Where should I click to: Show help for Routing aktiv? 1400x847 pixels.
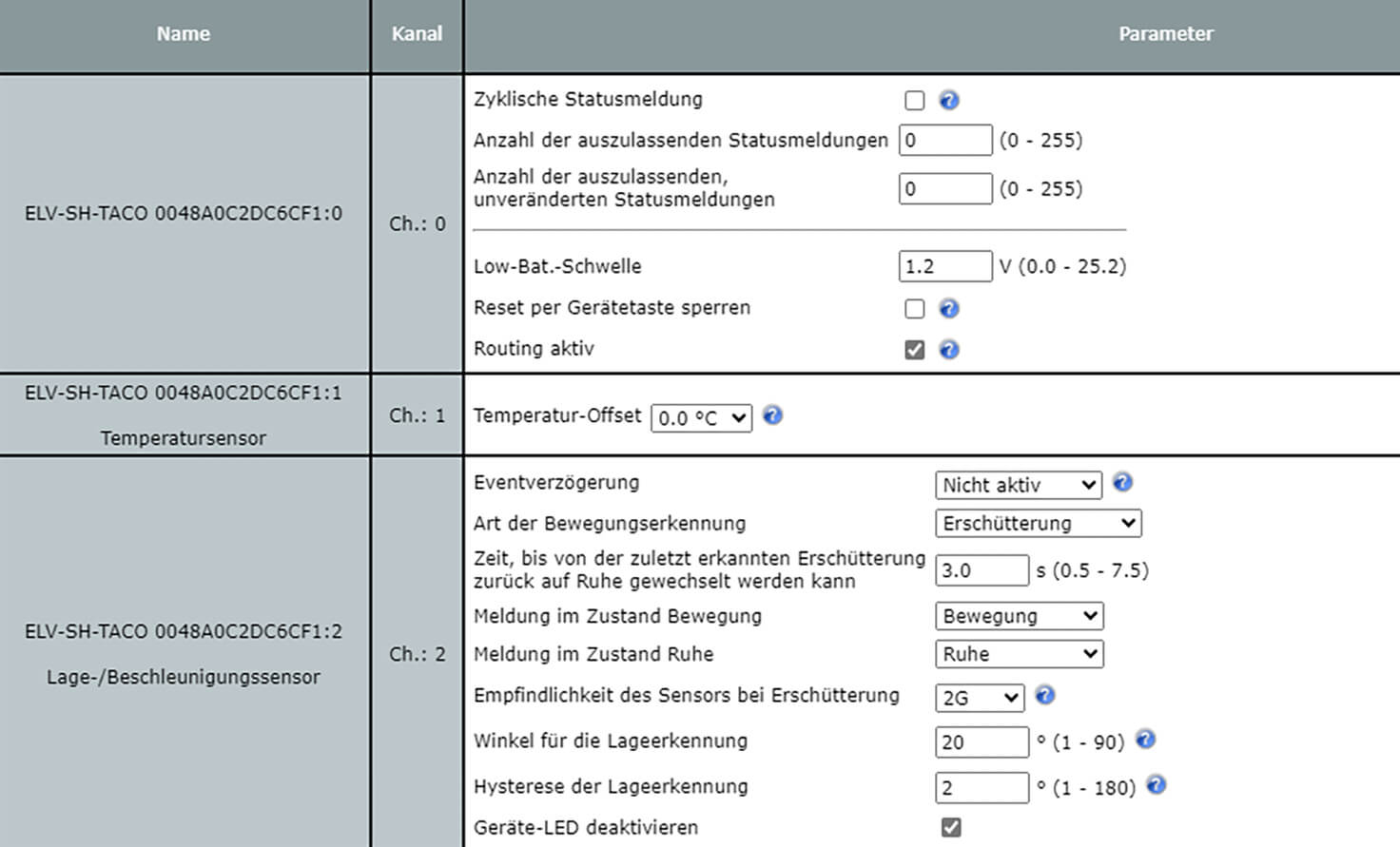(x=948, y=350)
